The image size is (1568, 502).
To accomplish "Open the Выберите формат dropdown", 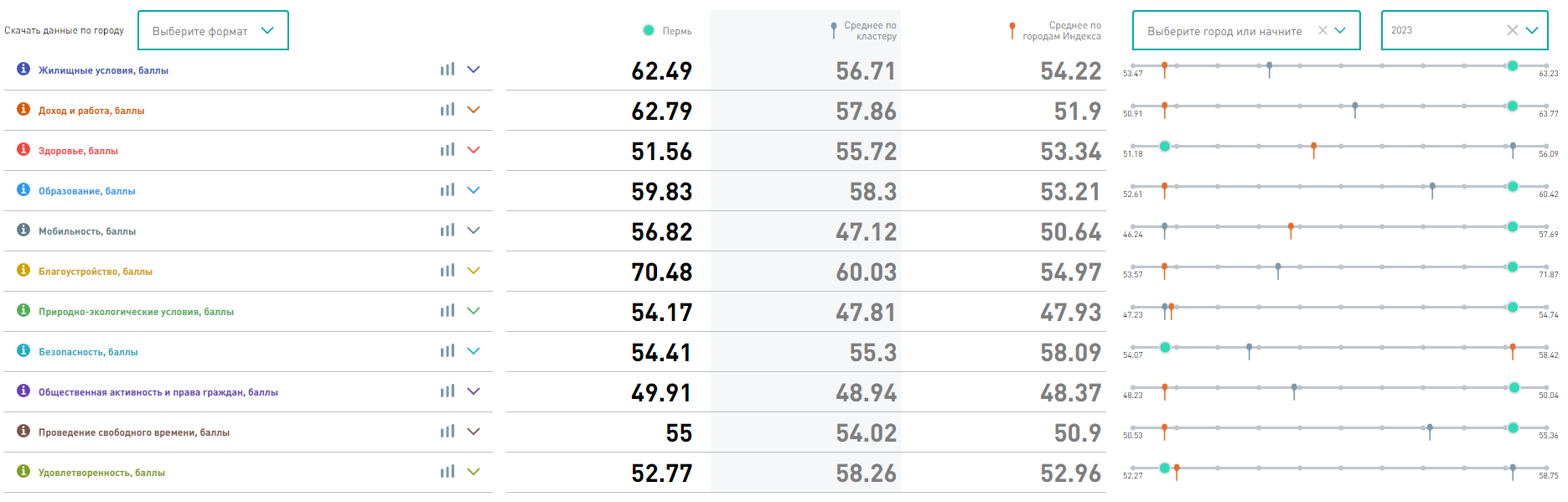I will click(x=213, y=31).
